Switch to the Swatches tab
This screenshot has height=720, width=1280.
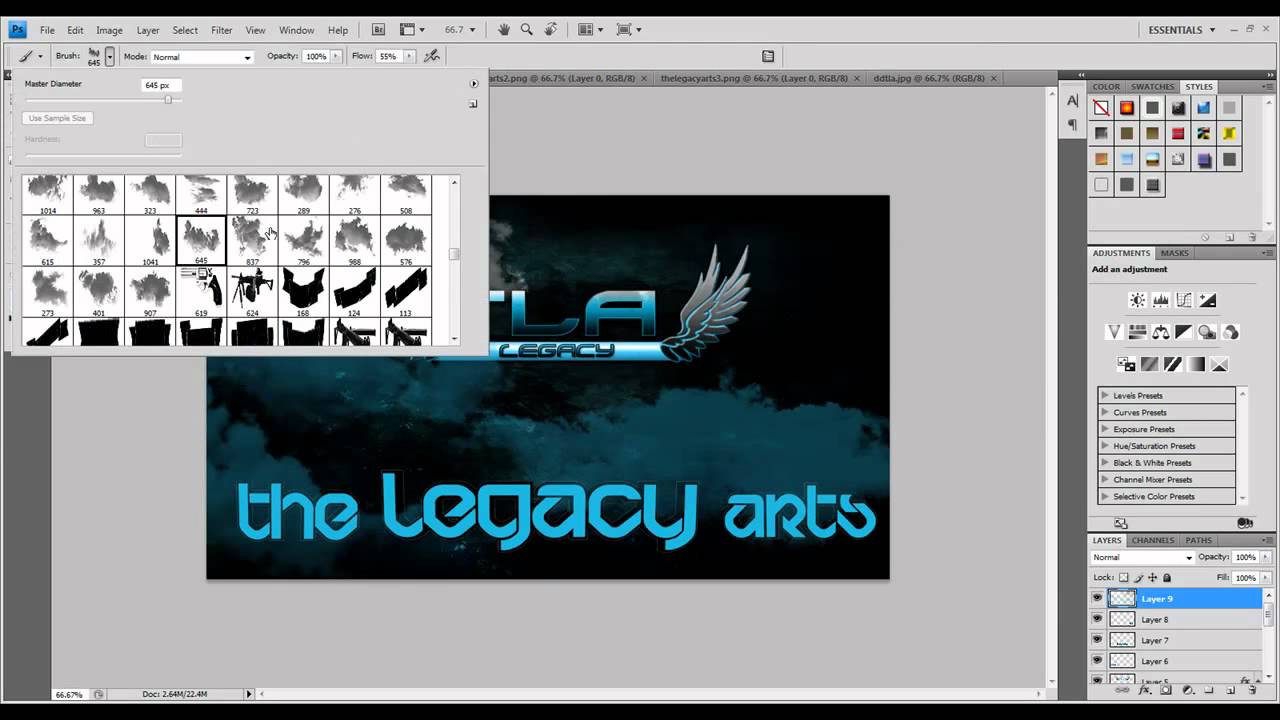click(1152, 87)
